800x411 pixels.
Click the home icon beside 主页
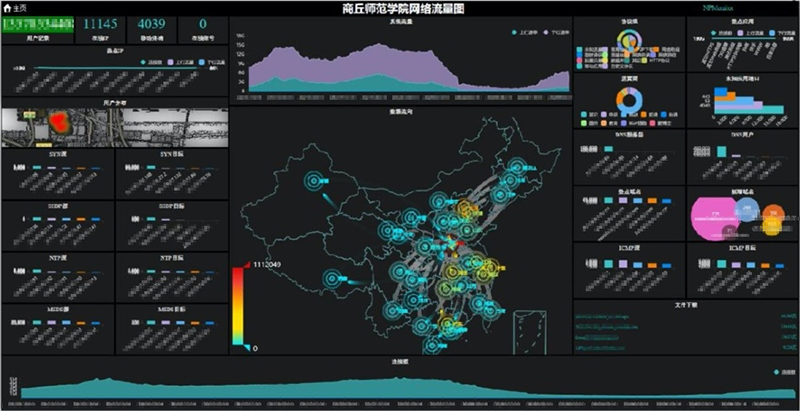click(x=7, y=9)
